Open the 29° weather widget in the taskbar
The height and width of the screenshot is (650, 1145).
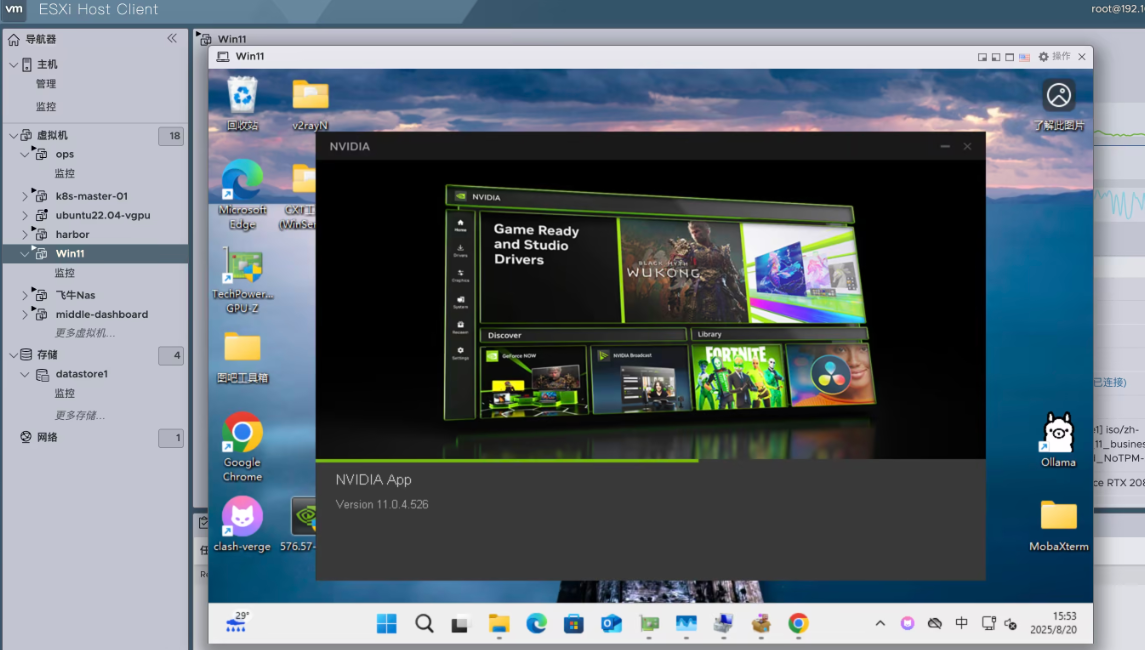click(237, 622)
